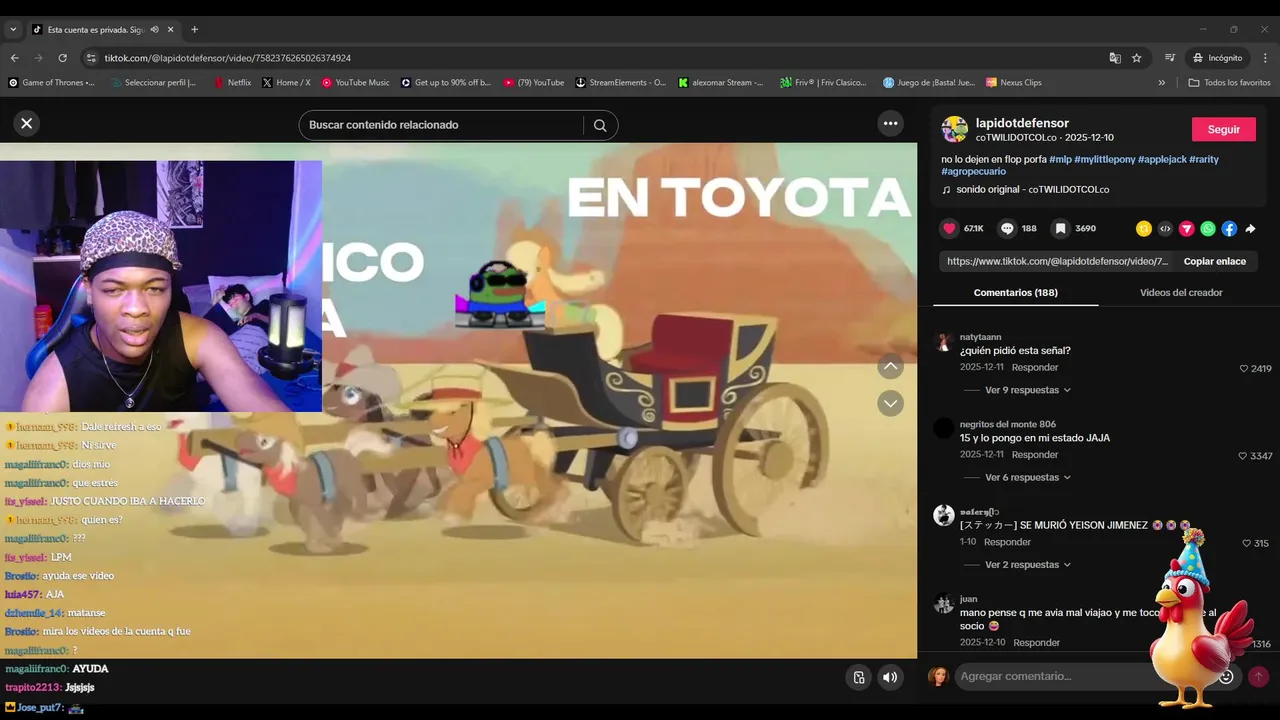Switch to Comentarios (188) tab
The height and width of the screenshot is (720, 1280).
(1015, 292)
